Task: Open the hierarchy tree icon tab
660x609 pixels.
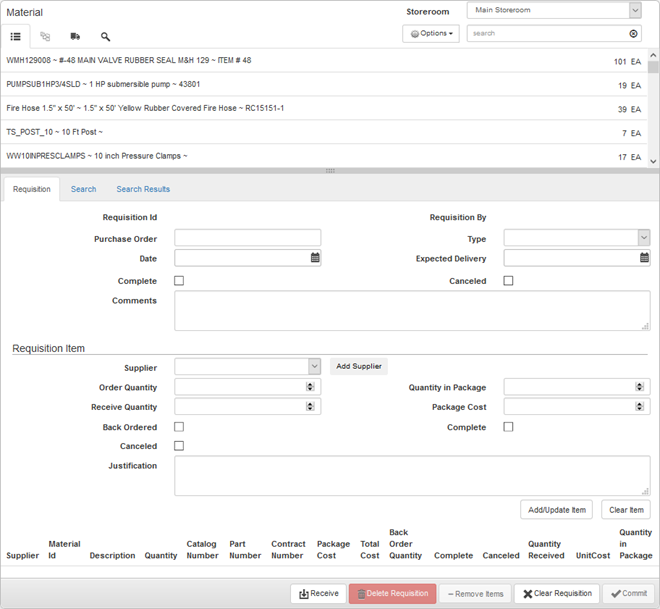Action: pos(45,36)
